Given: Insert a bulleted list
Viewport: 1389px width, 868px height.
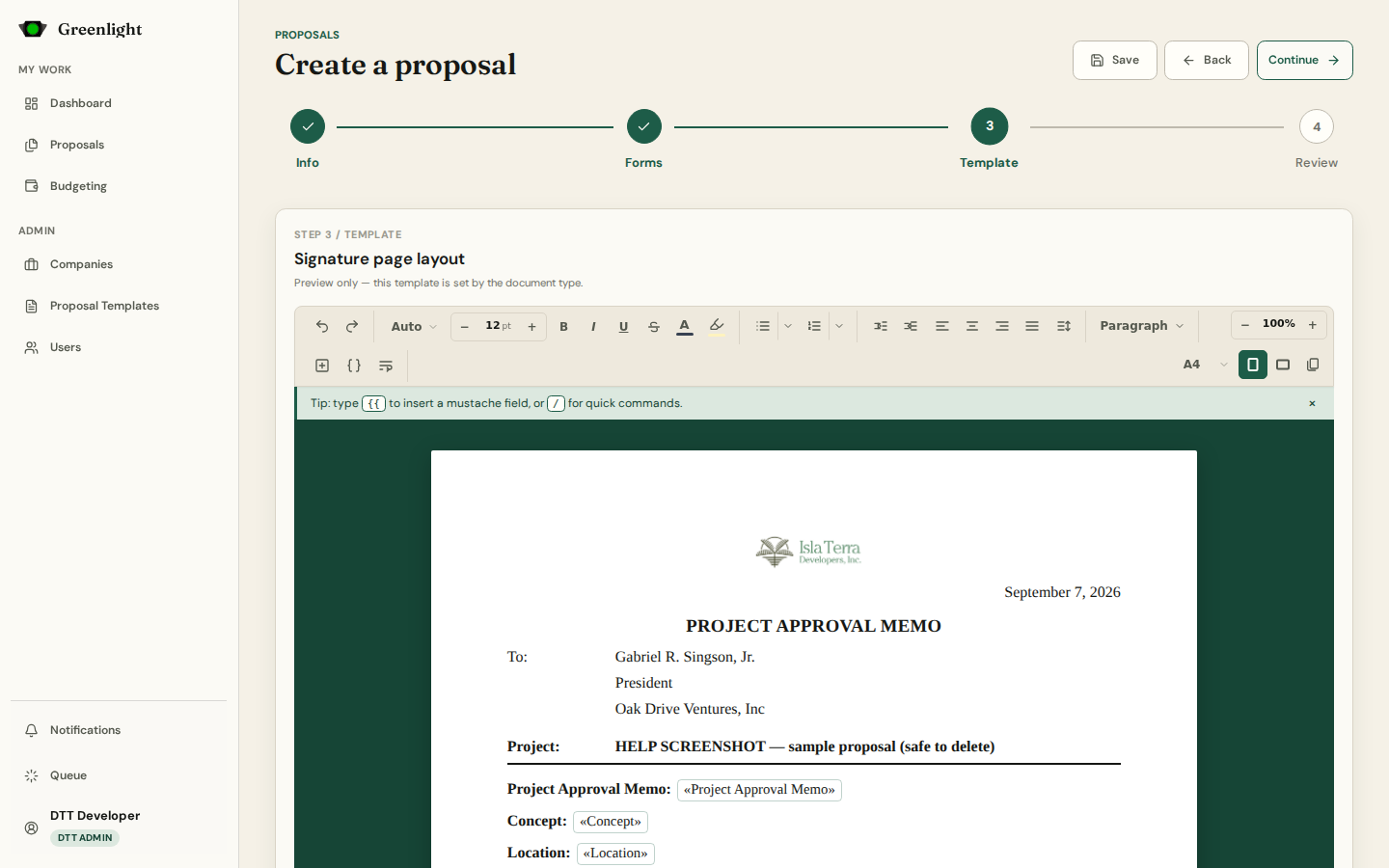Looking at the screenshot, I should click(x=763, y=327).
